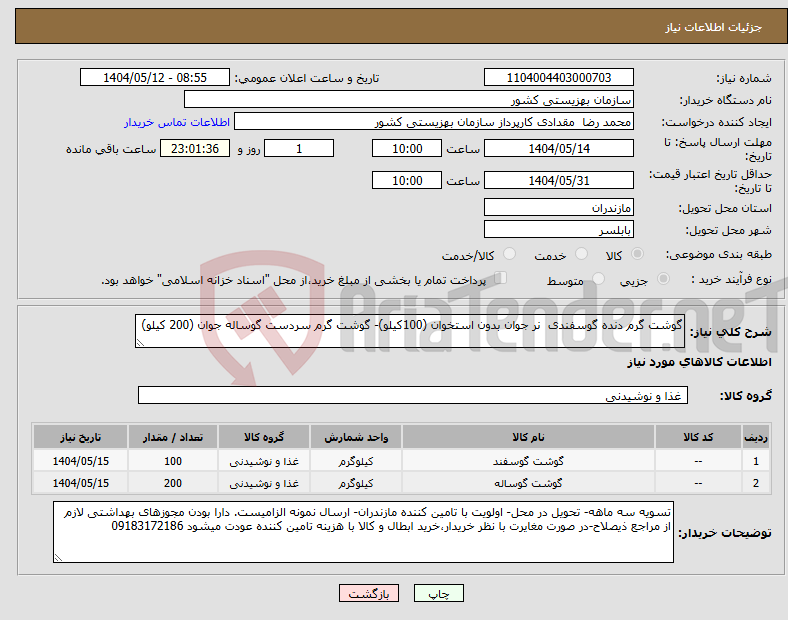This screenshot has height=620, width=788.
Task: Click the توضیحات خریدار notes text area
Action: (363, 532)
